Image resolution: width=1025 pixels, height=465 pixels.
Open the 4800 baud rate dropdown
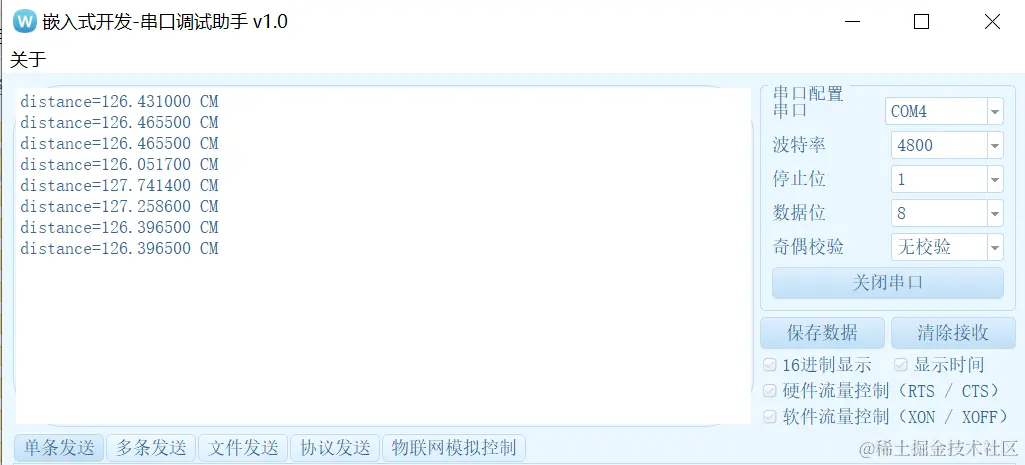947,145
